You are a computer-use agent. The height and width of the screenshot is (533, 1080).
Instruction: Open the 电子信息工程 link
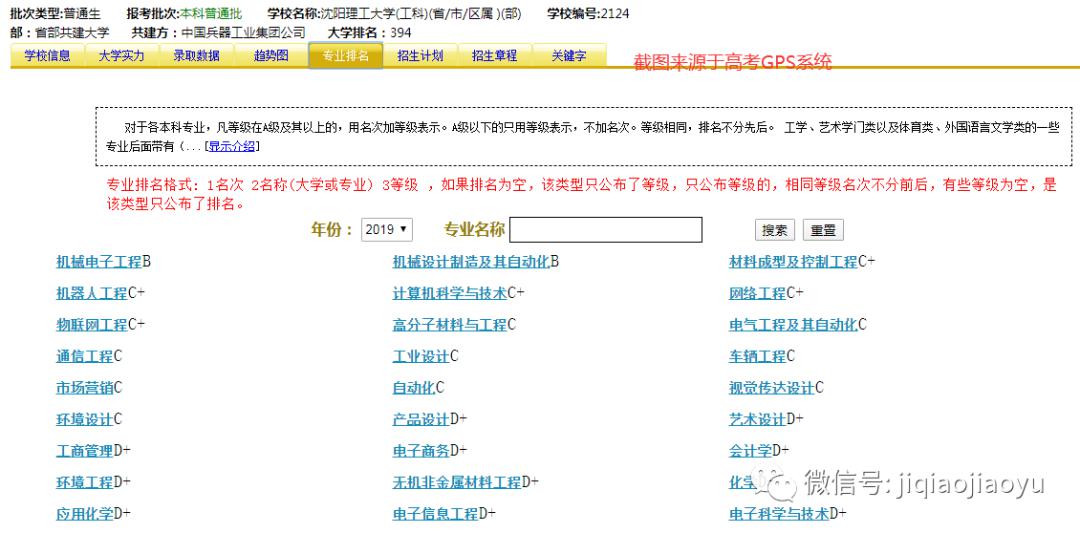coord(435,514)
